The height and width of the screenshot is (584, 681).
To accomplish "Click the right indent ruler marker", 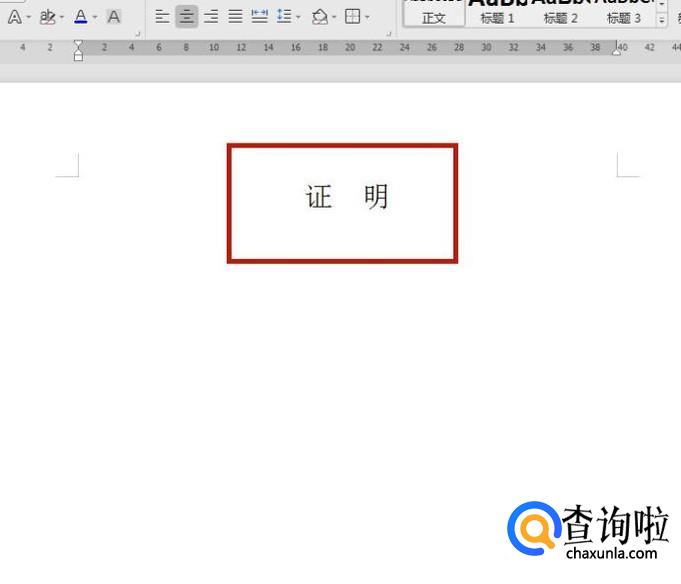I will click(617, 51).
